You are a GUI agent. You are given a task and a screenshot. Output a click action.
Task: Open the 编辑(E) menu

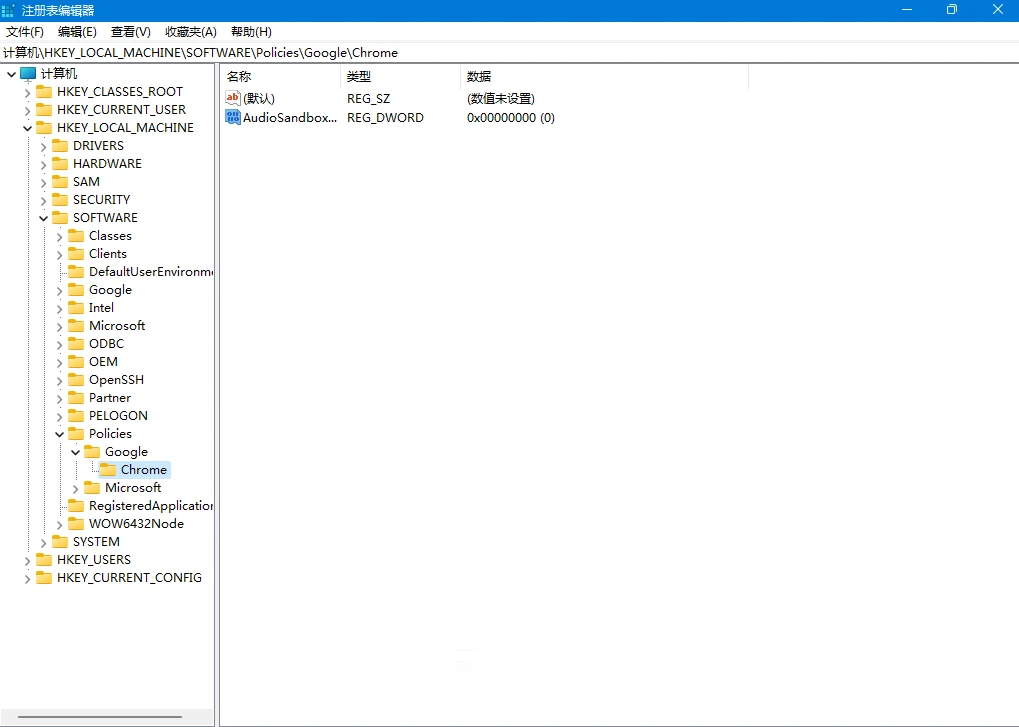(77, 32)
